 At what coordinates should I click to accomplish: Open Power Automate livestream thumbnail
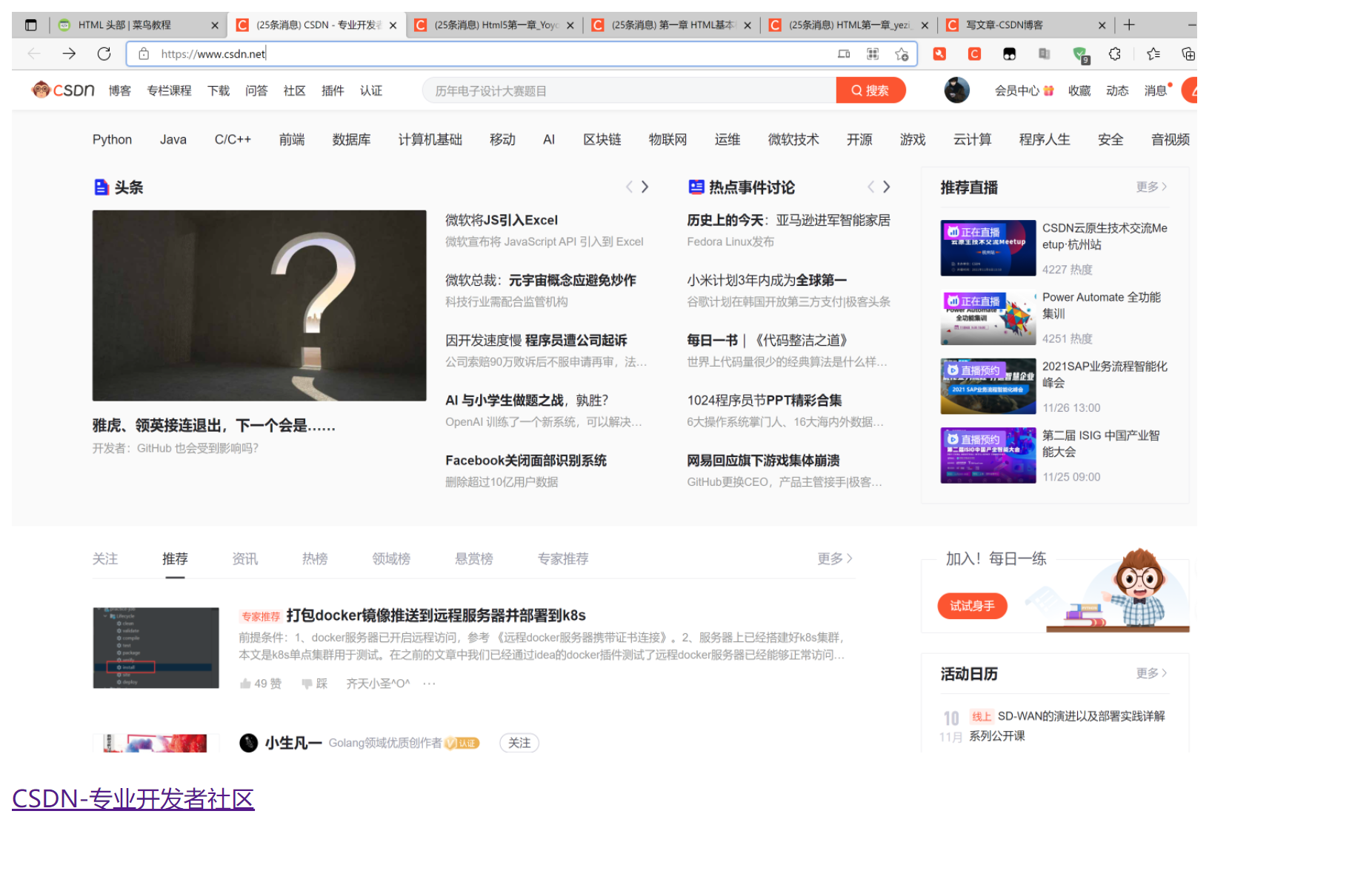(988, 317)
